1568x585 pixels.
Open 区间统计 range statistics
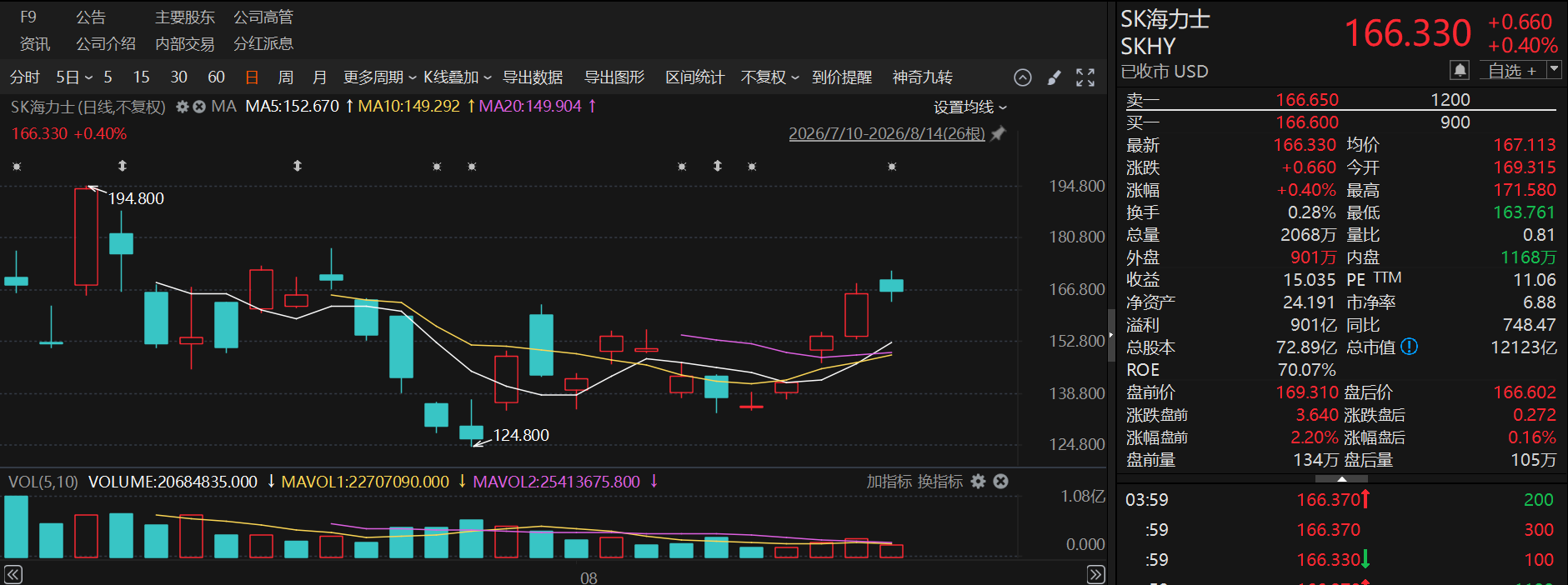[695, 77]
